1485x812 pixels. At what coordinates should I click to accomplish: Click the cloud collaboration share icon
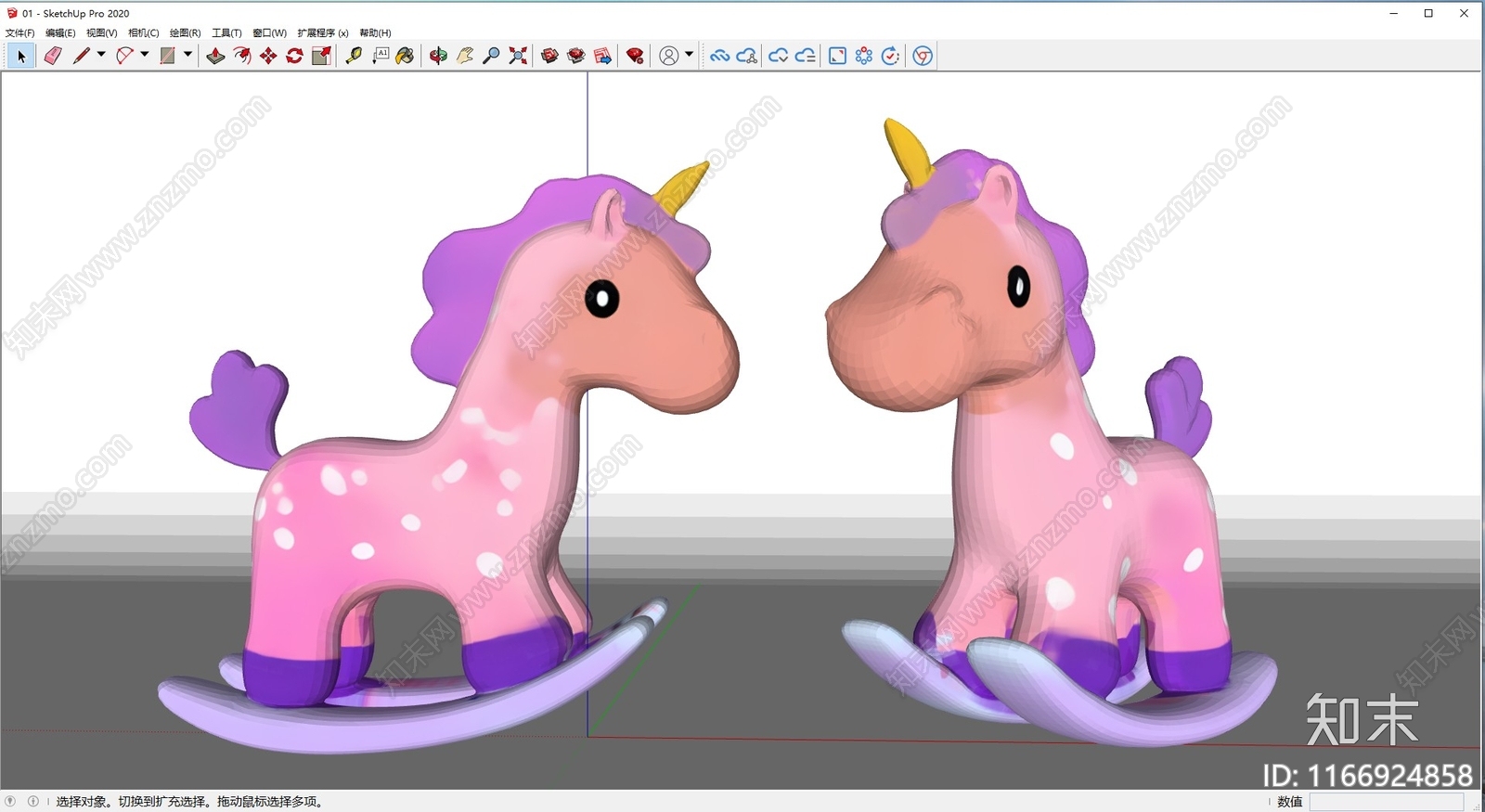[x=747, y=56]
